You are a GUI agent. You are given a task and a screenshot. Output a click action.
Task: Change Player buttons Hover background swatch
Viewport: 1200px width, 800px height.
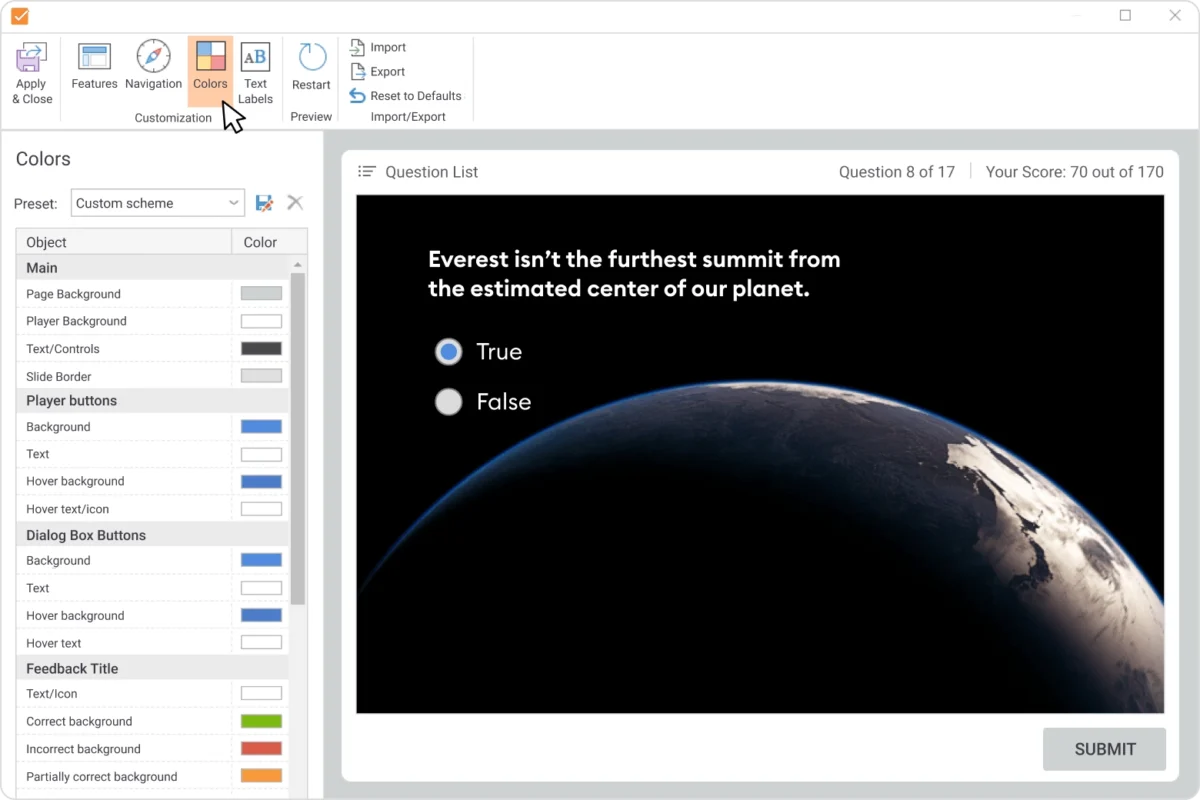(261, 481)
